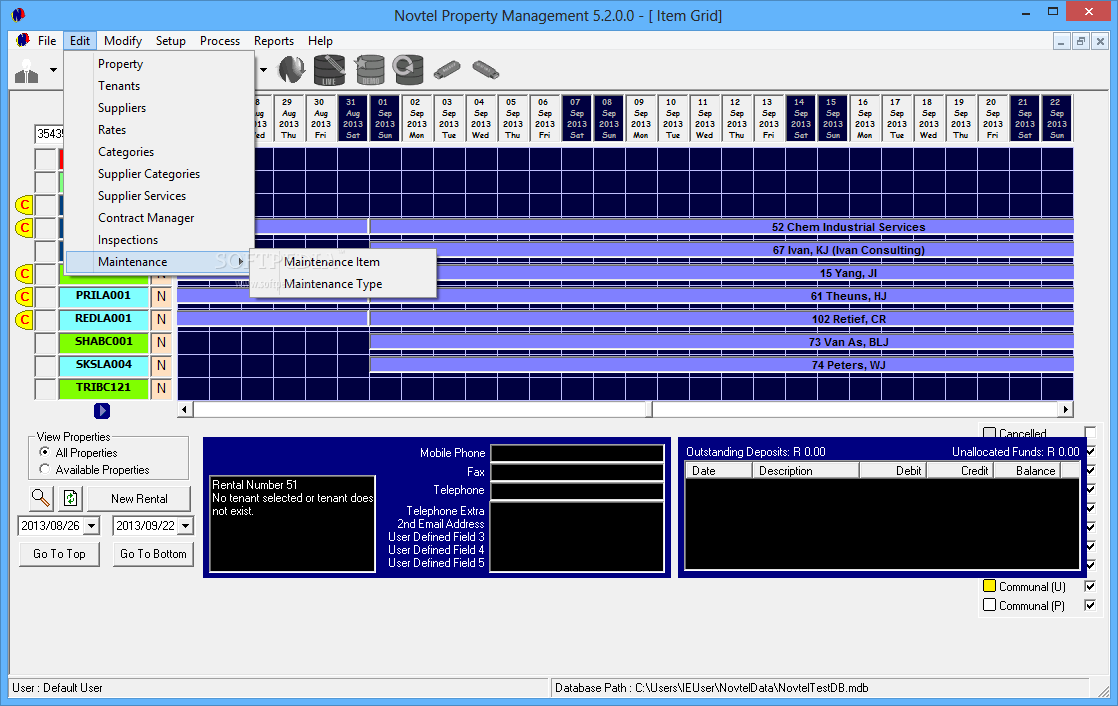Viewport: 1118px width, 706px height.
Task: Click the first USB flash drive icon
Action: pos(447,69)
